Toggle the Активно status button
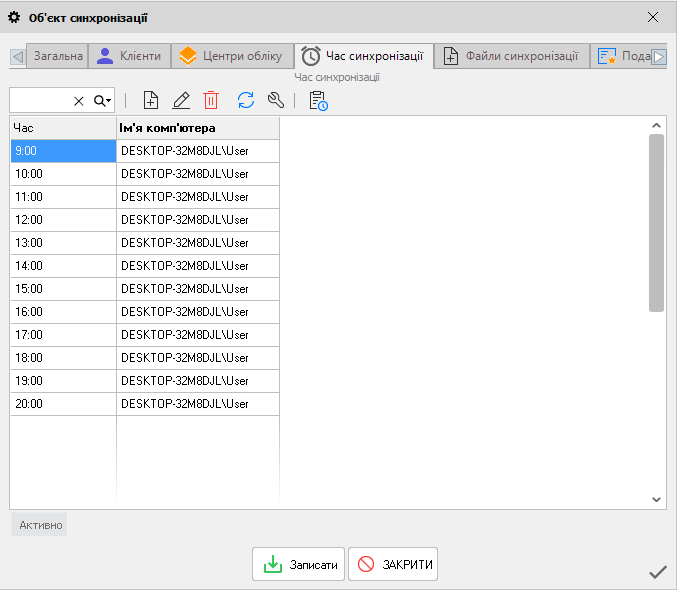Screen dimensions: 677x590 coord(40,525)
